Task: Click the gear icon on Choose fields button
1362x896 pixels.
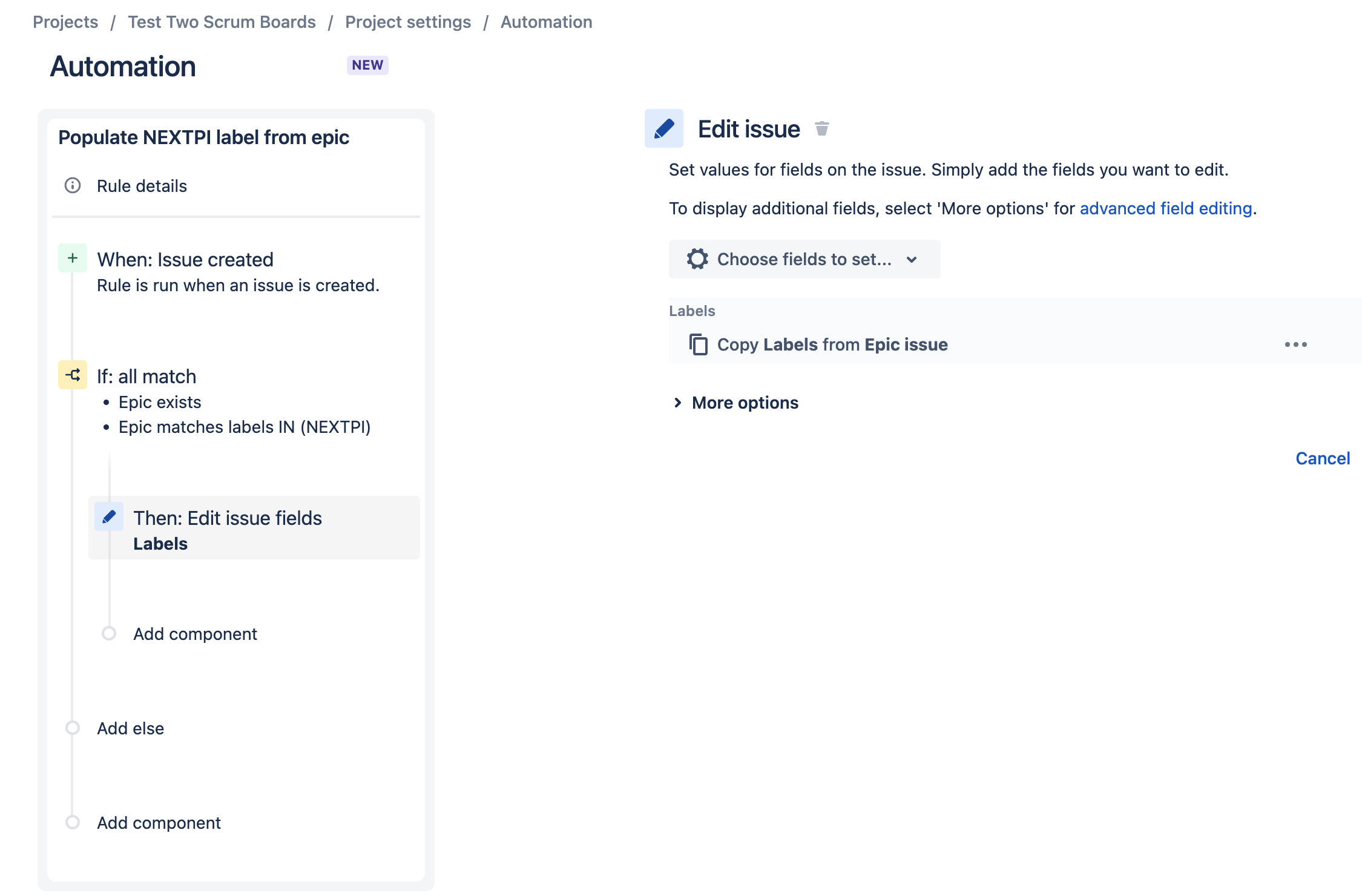Action: 697,259
